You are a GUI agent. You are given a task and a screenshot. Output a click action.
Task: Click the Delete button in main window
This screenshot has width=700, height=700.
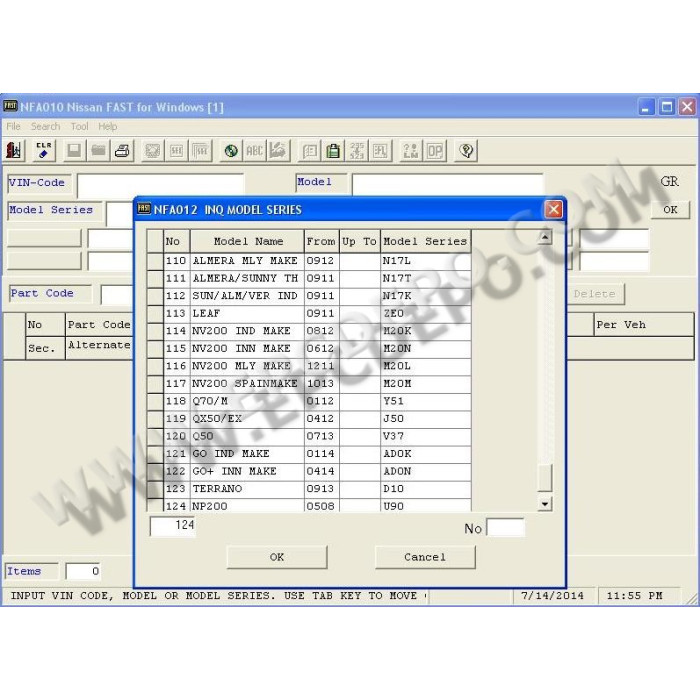pos(595,294)
